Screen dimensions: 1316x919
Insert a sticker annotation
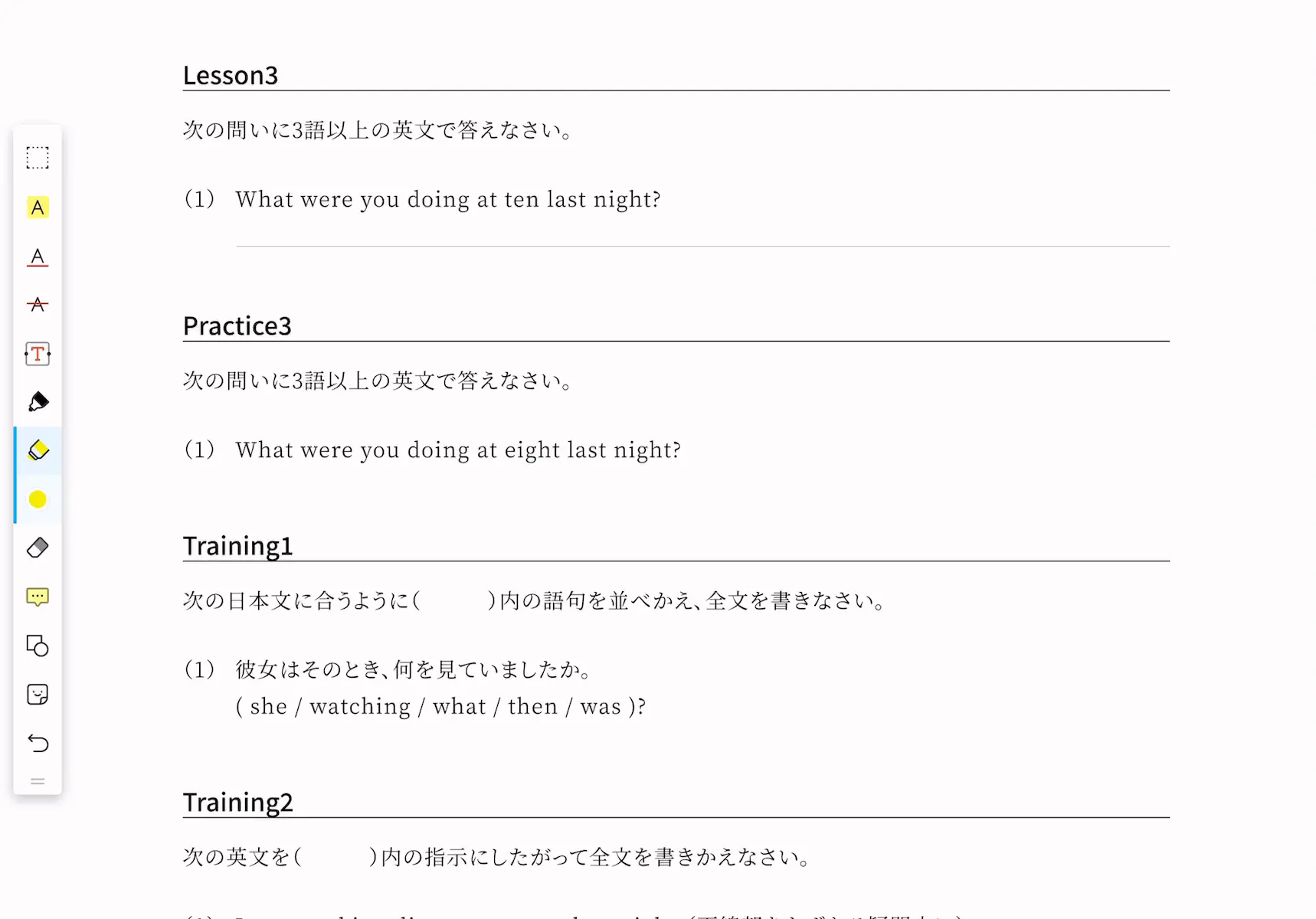(38, 695)
